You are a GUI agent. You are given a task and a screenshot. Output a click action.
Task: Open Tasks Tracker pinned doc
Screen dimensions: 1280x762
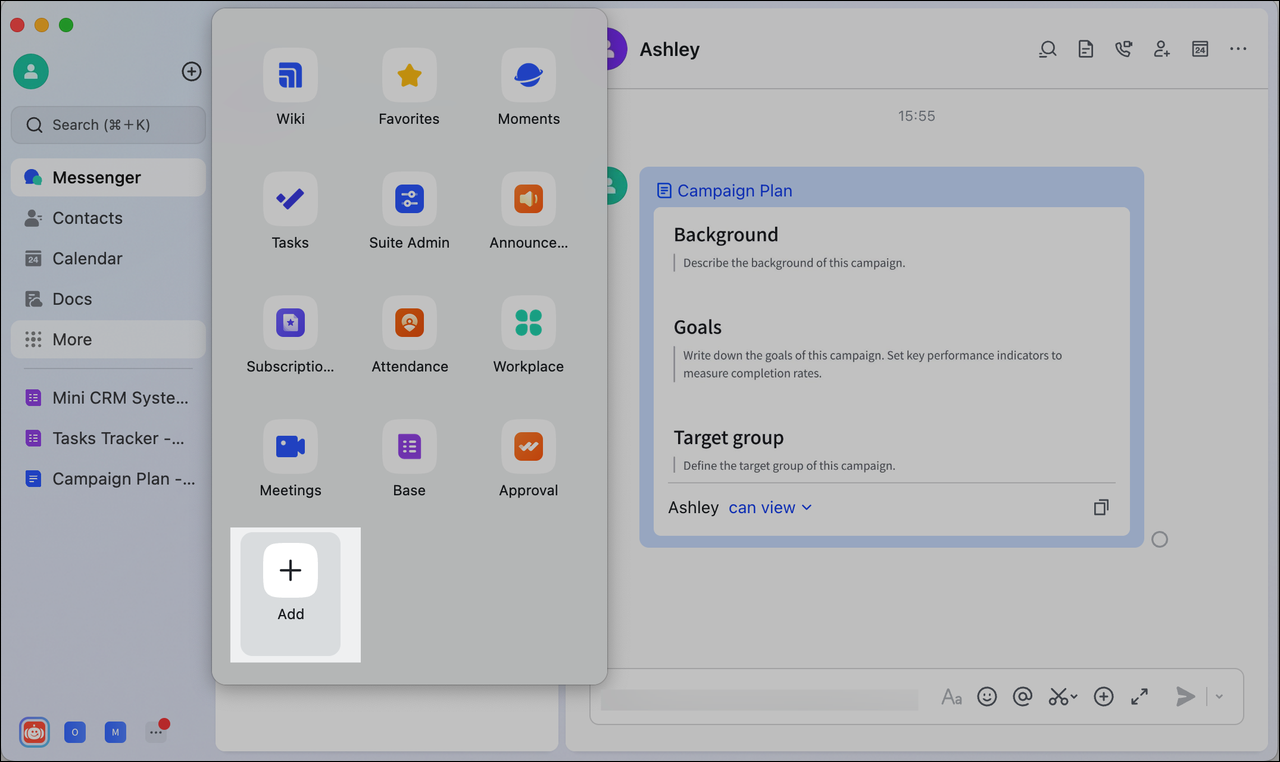pyautogui.click(x=108, y=438)
